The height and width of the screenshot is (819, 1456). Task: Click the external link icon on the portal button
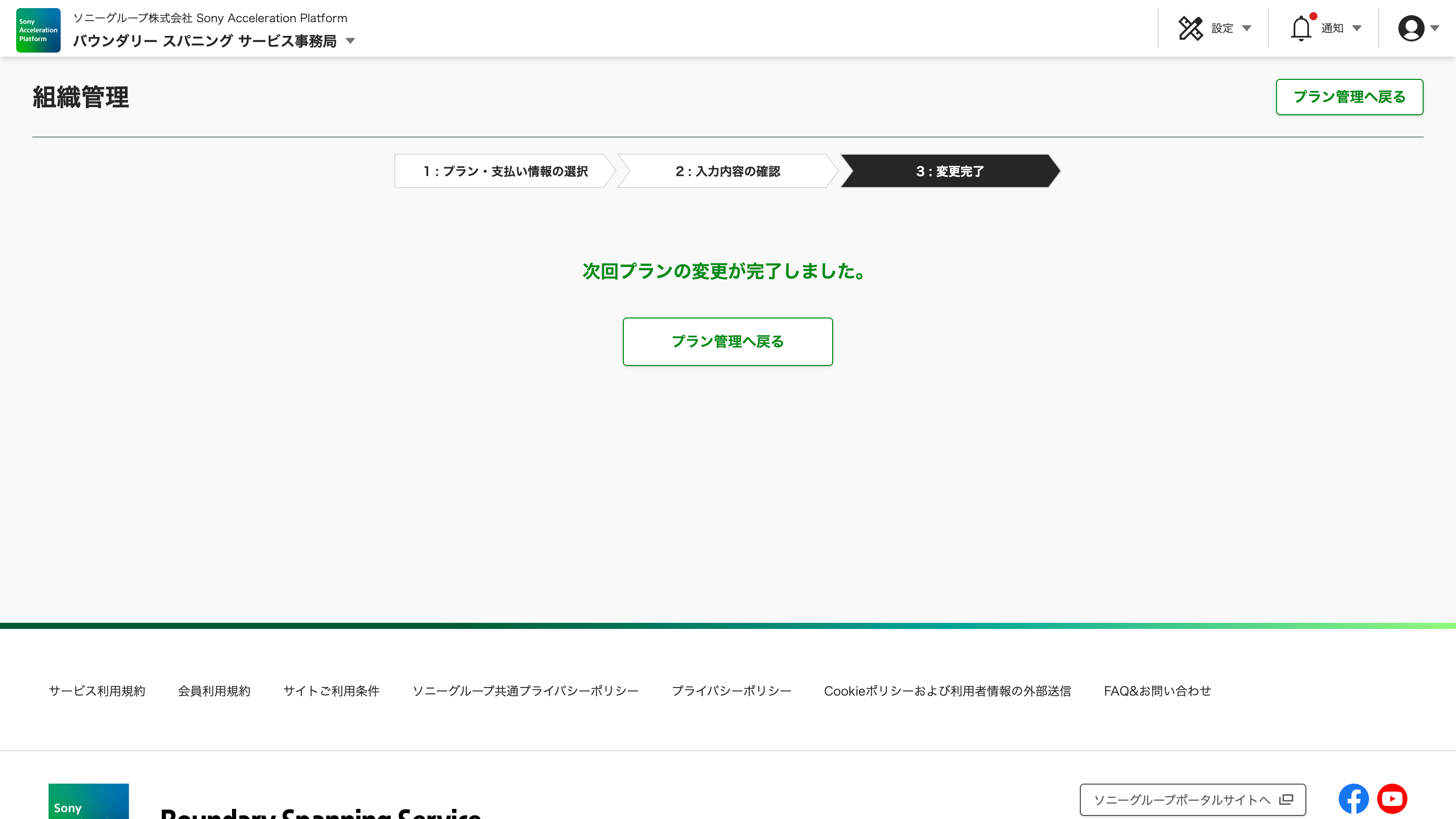coord(1287,799)
